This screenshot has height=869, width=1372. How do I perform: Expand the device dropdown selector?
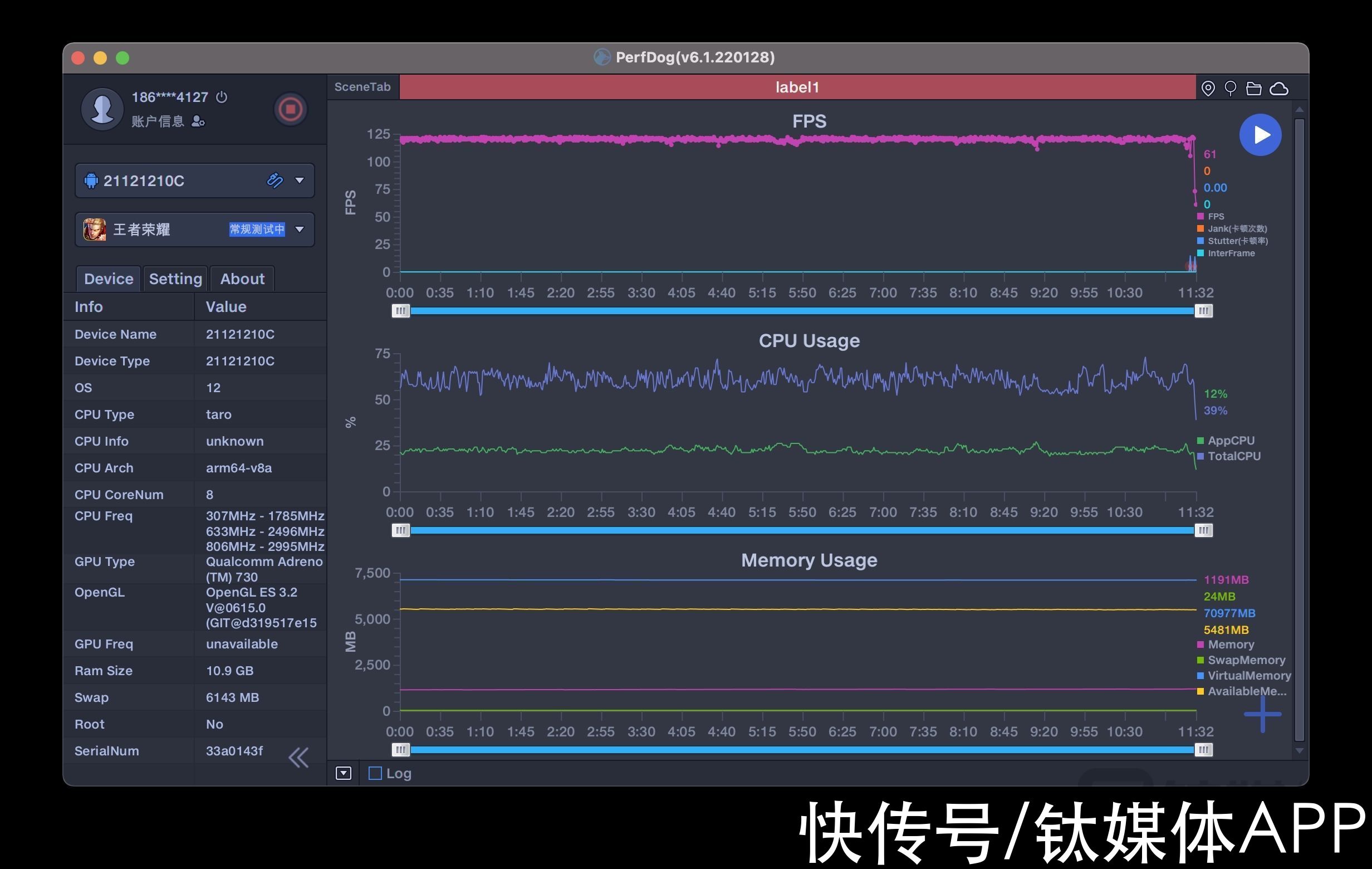click(299, 180)
